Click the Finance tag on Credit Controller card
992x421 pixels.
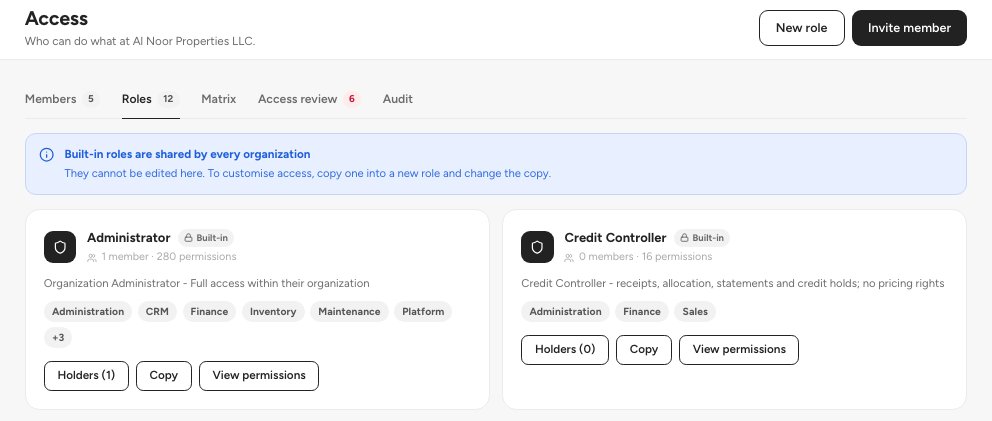point(642,311)
